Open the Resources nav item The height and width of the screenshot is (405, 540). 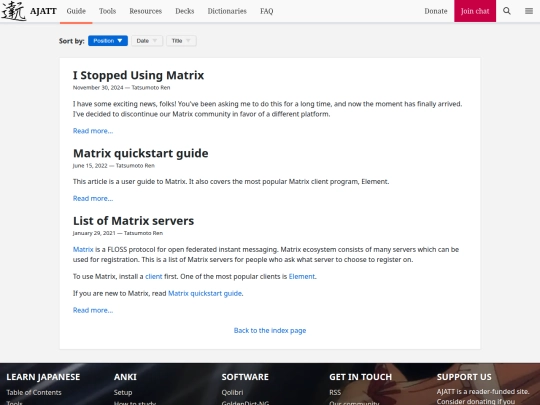[x=146, y=11]
